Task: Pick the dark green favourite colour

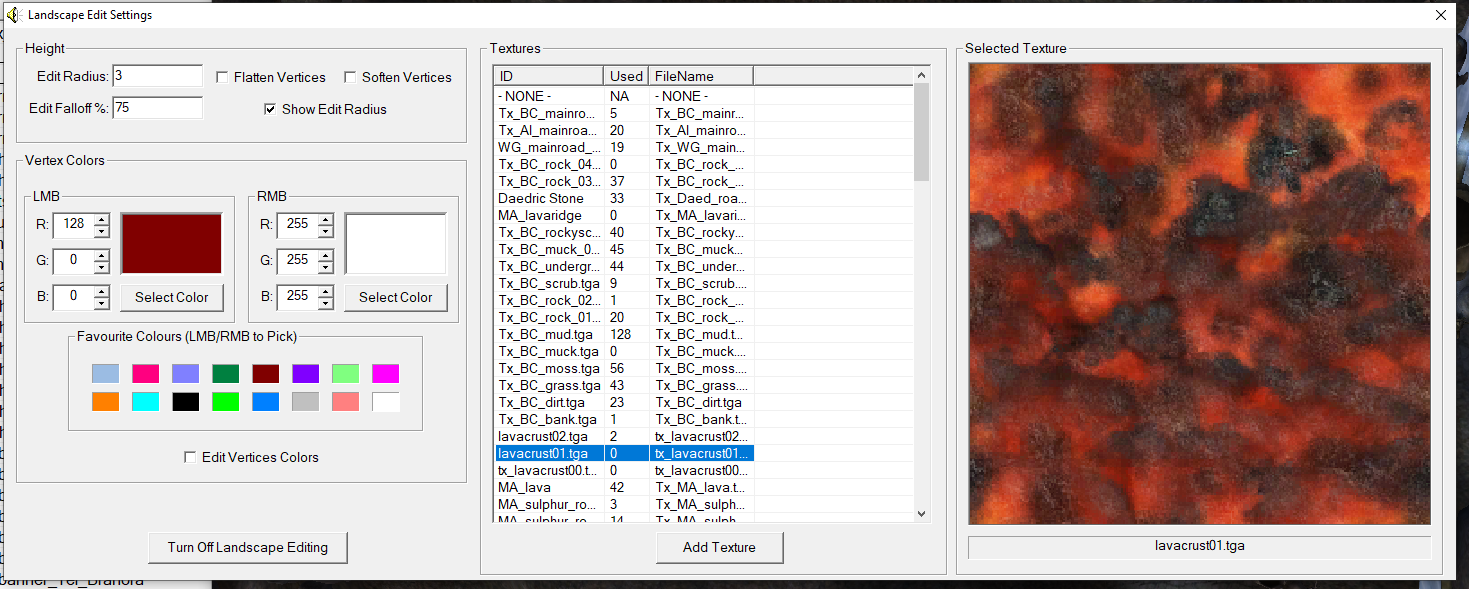Action: click(x=225, y=374)
